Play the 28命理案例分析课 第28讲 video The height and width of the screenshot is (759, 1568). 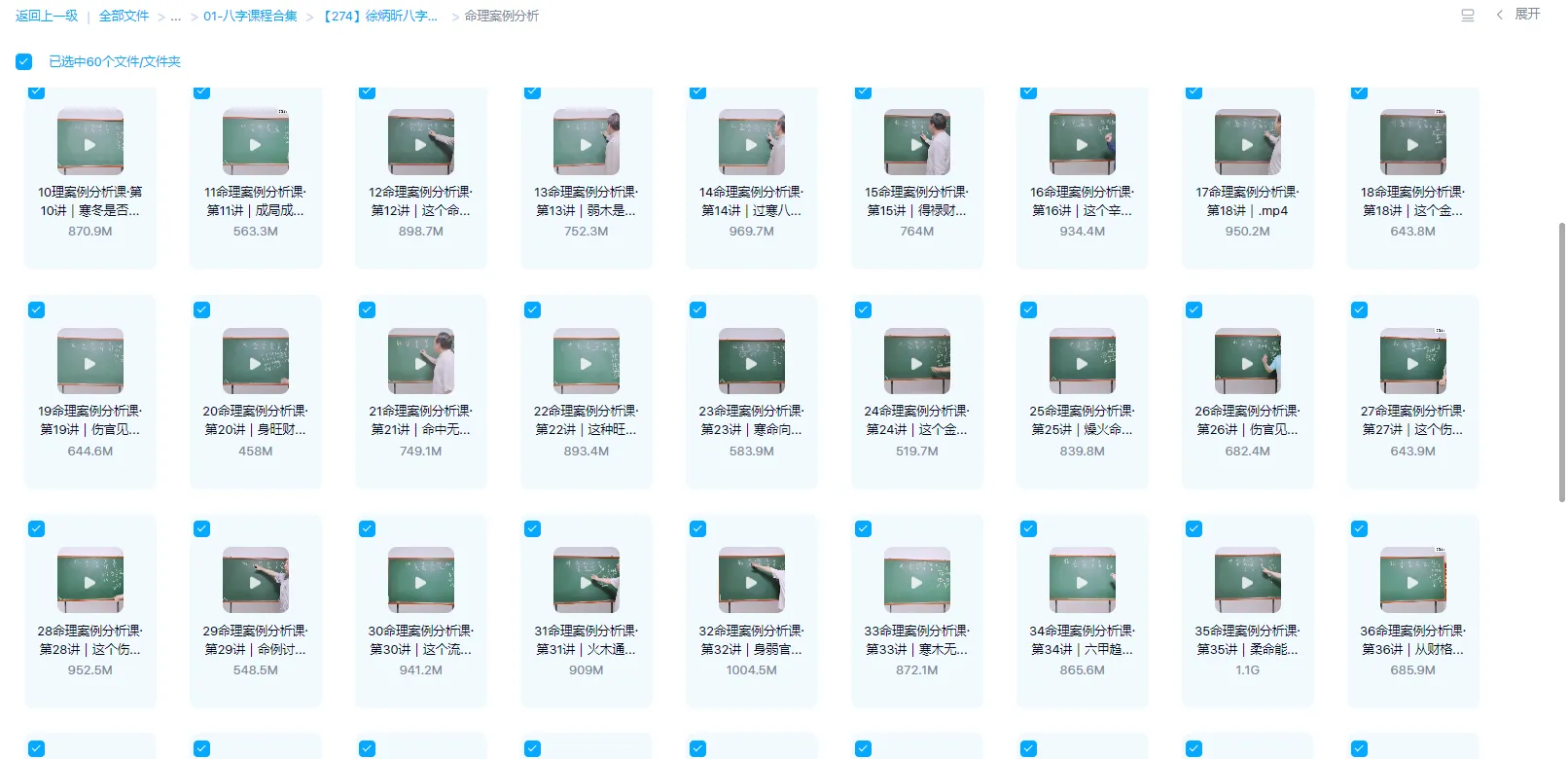[x=89, y=582]
